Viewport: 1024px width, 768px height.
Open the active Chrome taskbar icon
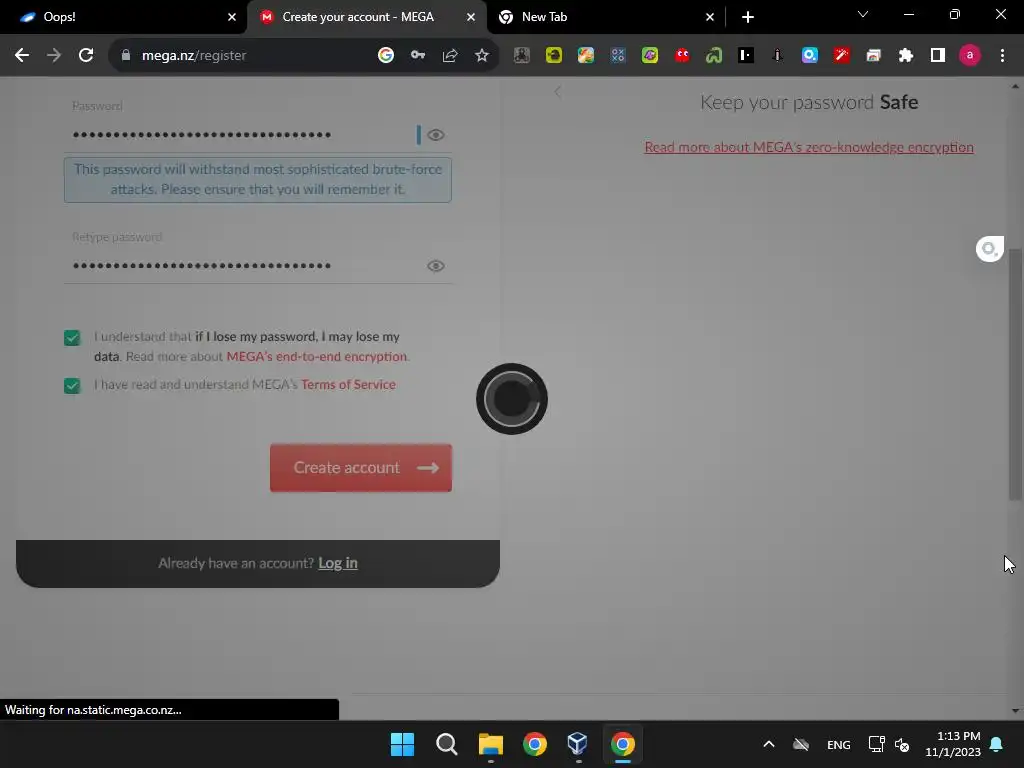[x=622, y=744]
